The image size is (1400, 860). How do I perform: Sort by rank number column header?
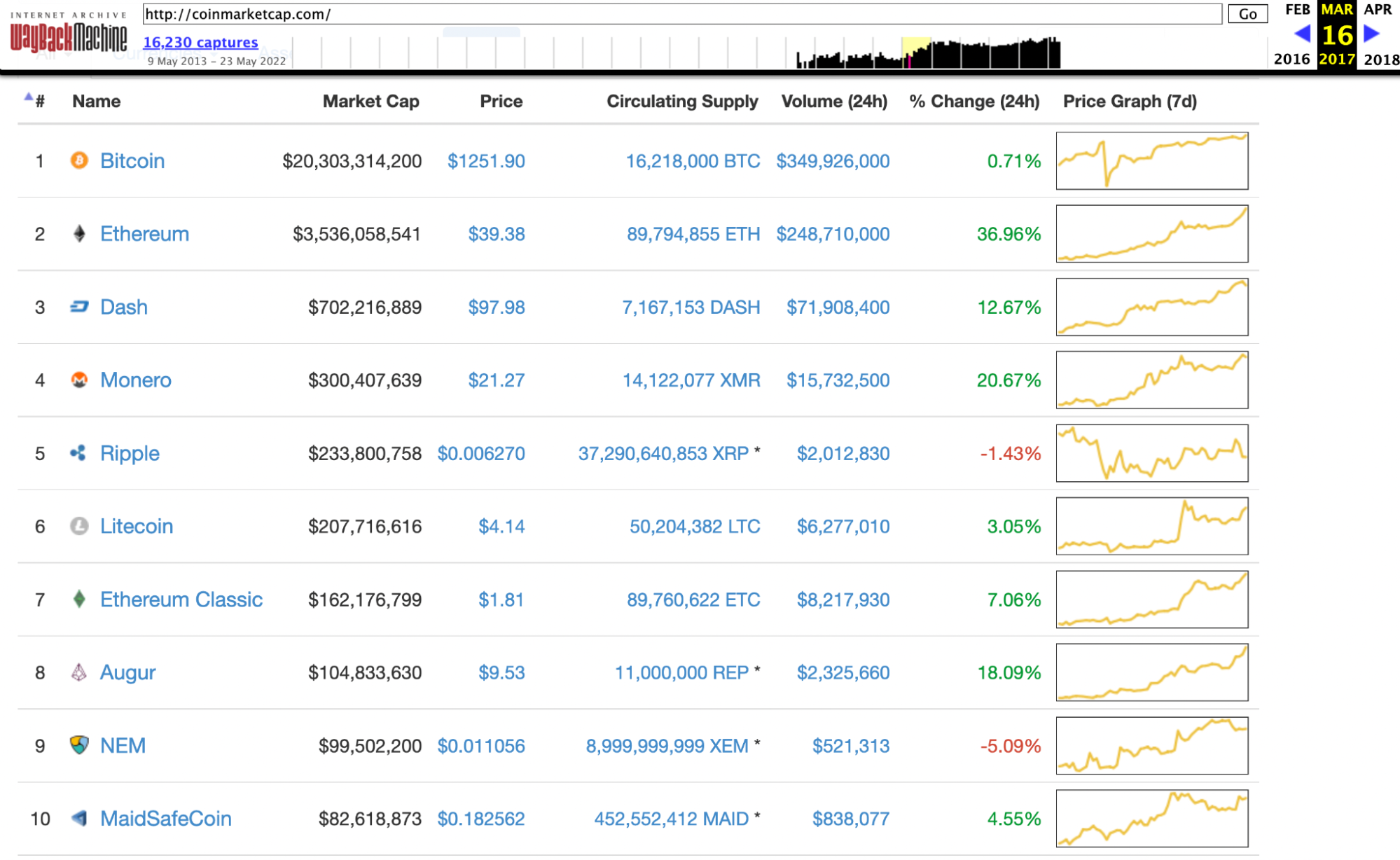point(40,102)
